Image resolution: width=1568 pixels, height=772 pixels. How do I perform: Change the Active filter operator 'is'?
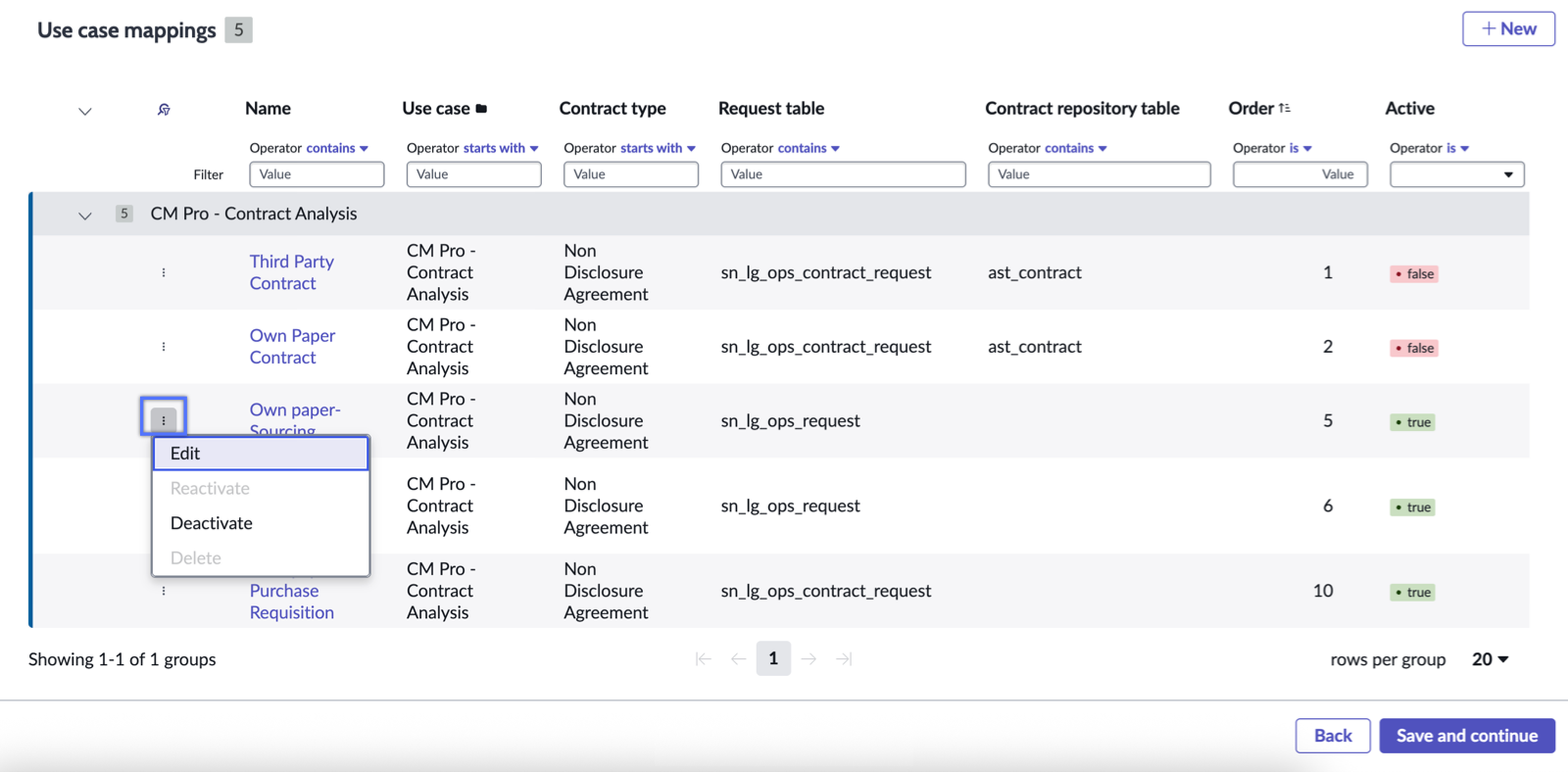click(x=1457, y=148)
